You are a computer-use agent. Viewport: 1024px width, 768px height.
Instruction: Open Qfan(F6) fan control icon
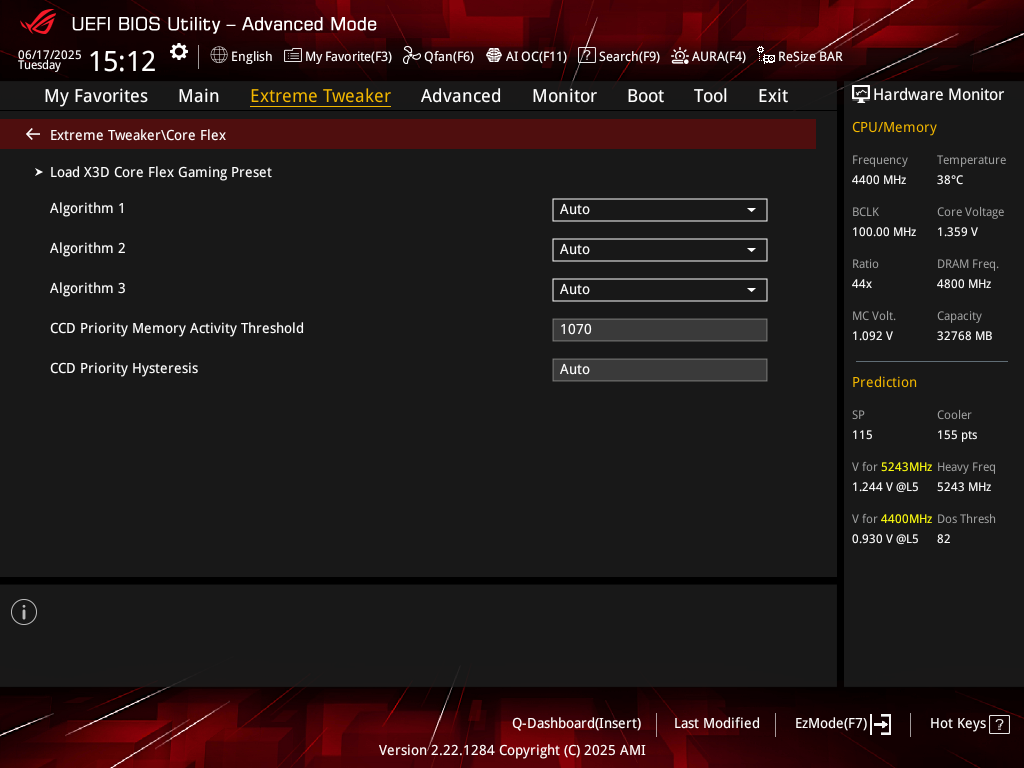[411, 56]
